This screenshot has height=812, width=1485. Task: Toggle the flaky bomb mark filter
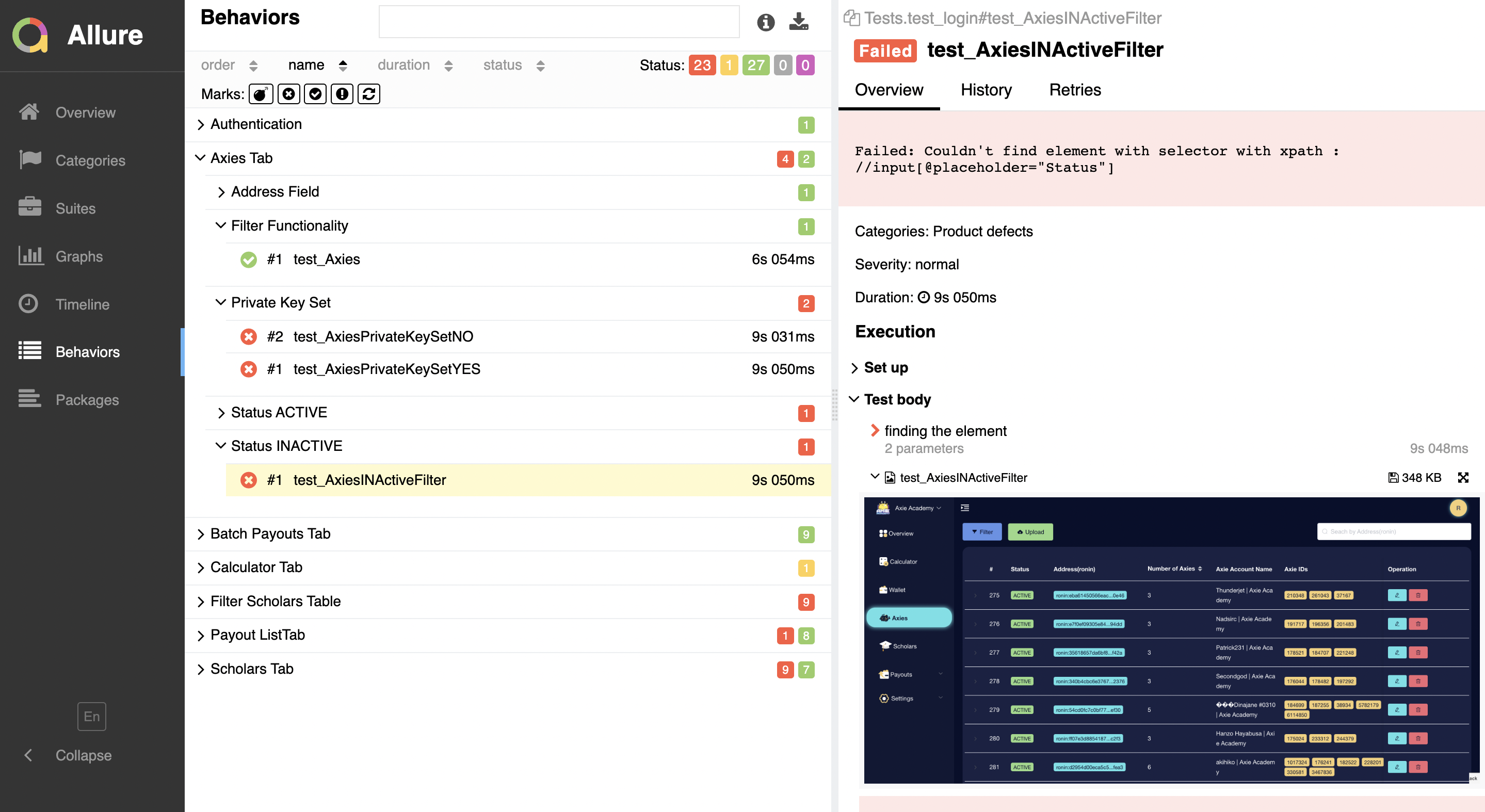pyautogui.click(x=261, y=94)
